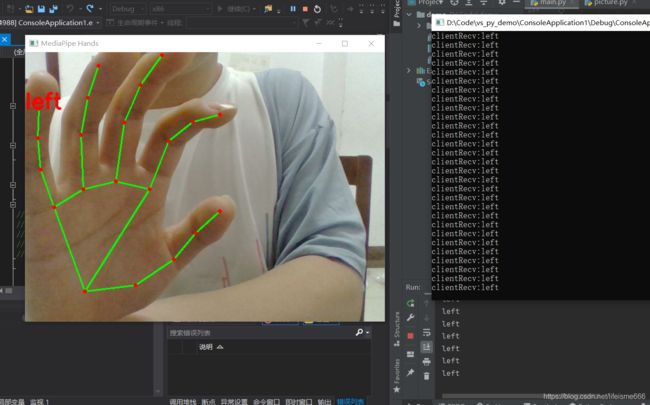Switch to the 输出 tab

click(324, 402)
